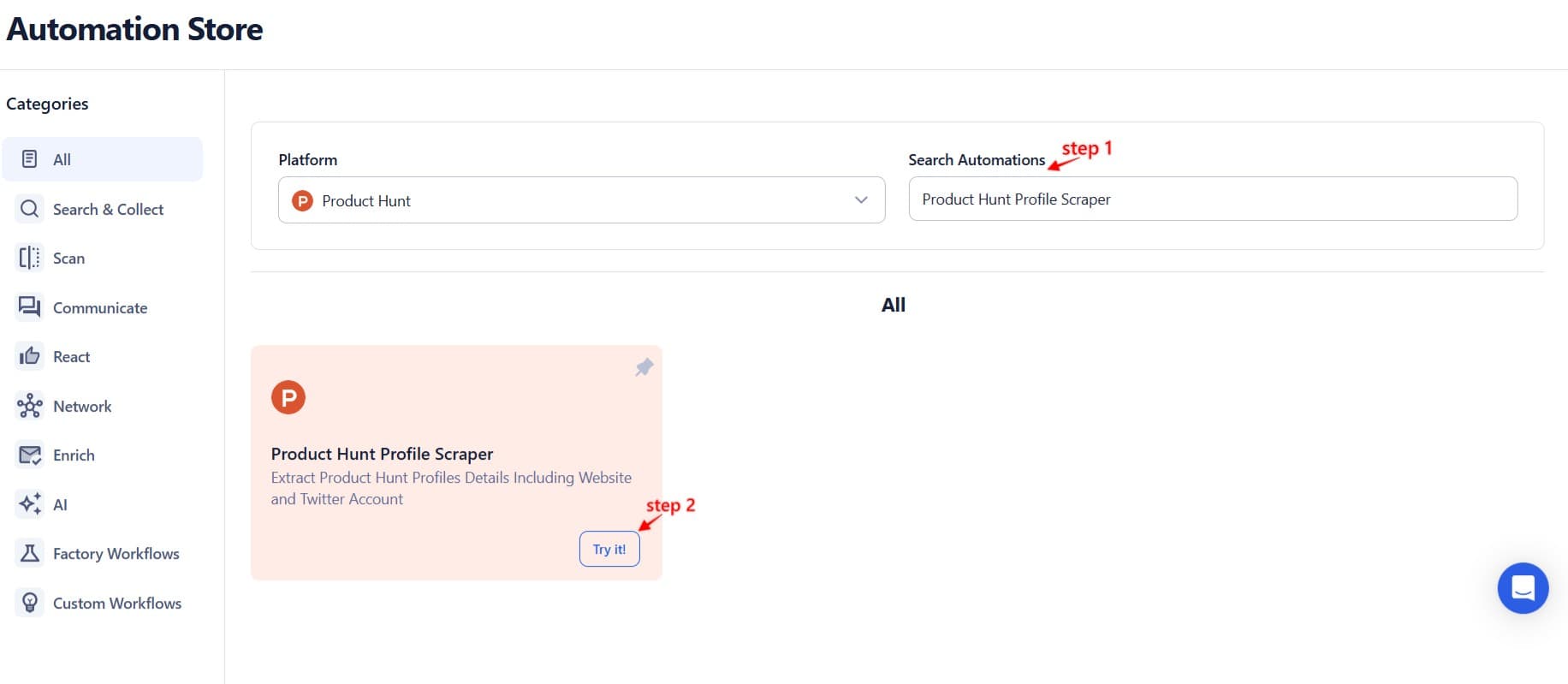This screenshot has height=684, width=1568.
Task: Click the Network category icon
Action: [29, 406]
